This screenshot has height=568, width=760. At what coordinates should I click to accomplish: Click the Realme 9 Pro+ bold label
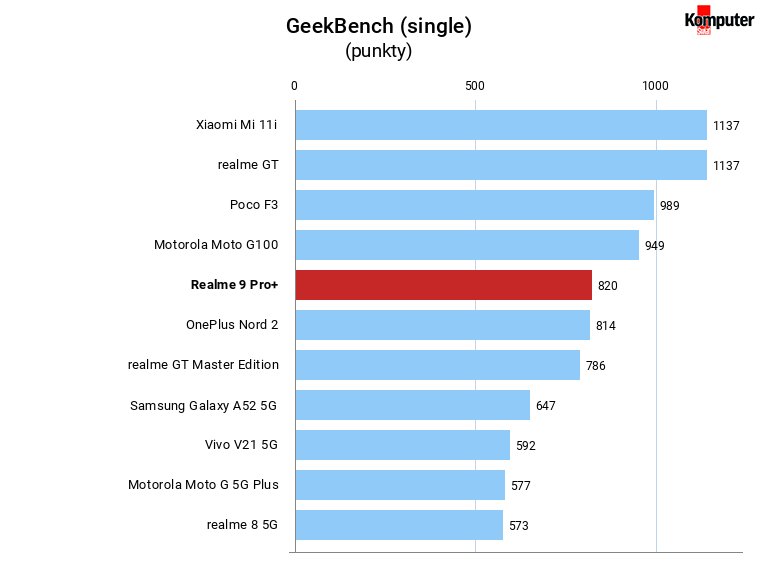pyautogui.click(x=234, y=284)
